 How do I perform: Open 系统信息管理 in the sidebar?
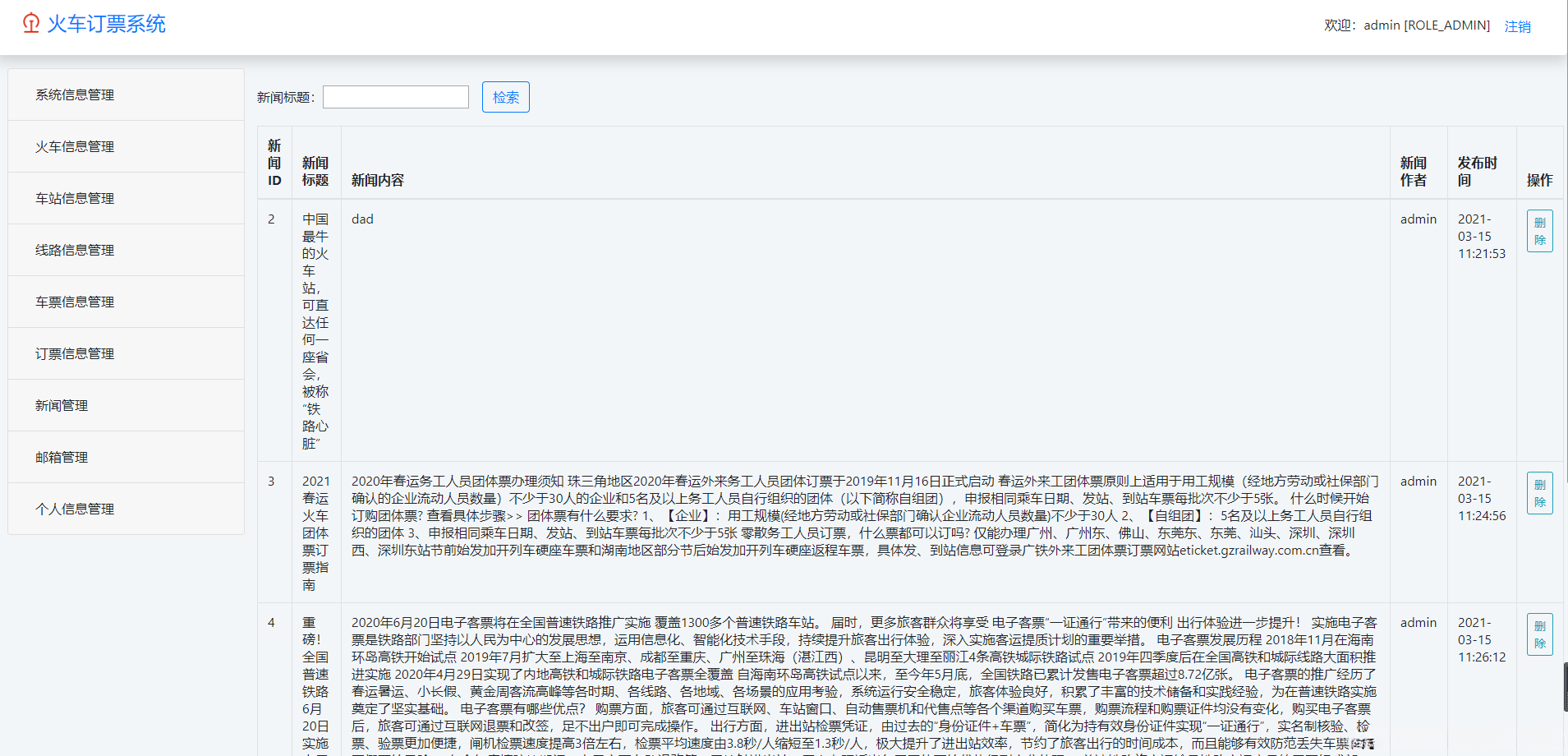point(75,94)
